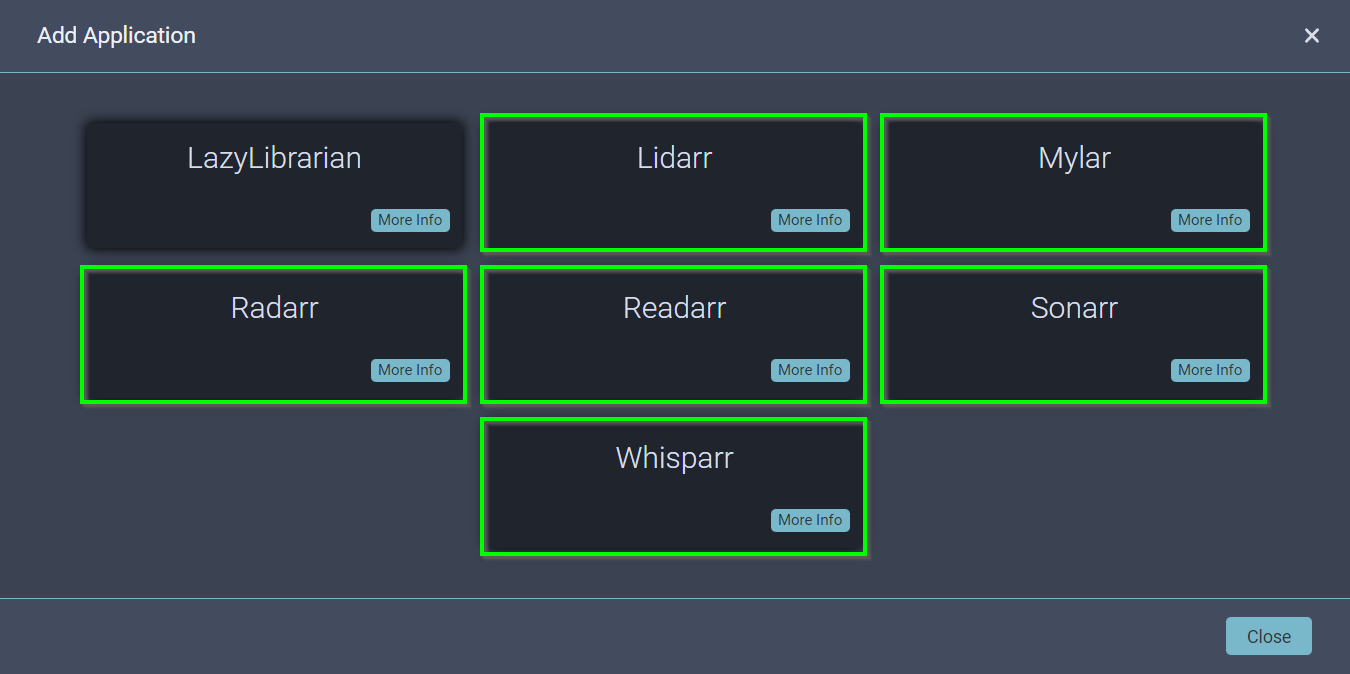This screenshot has width=1350, height=674.
Task: Open More Info for LazyLibrarian
Action: pos(410,220)
